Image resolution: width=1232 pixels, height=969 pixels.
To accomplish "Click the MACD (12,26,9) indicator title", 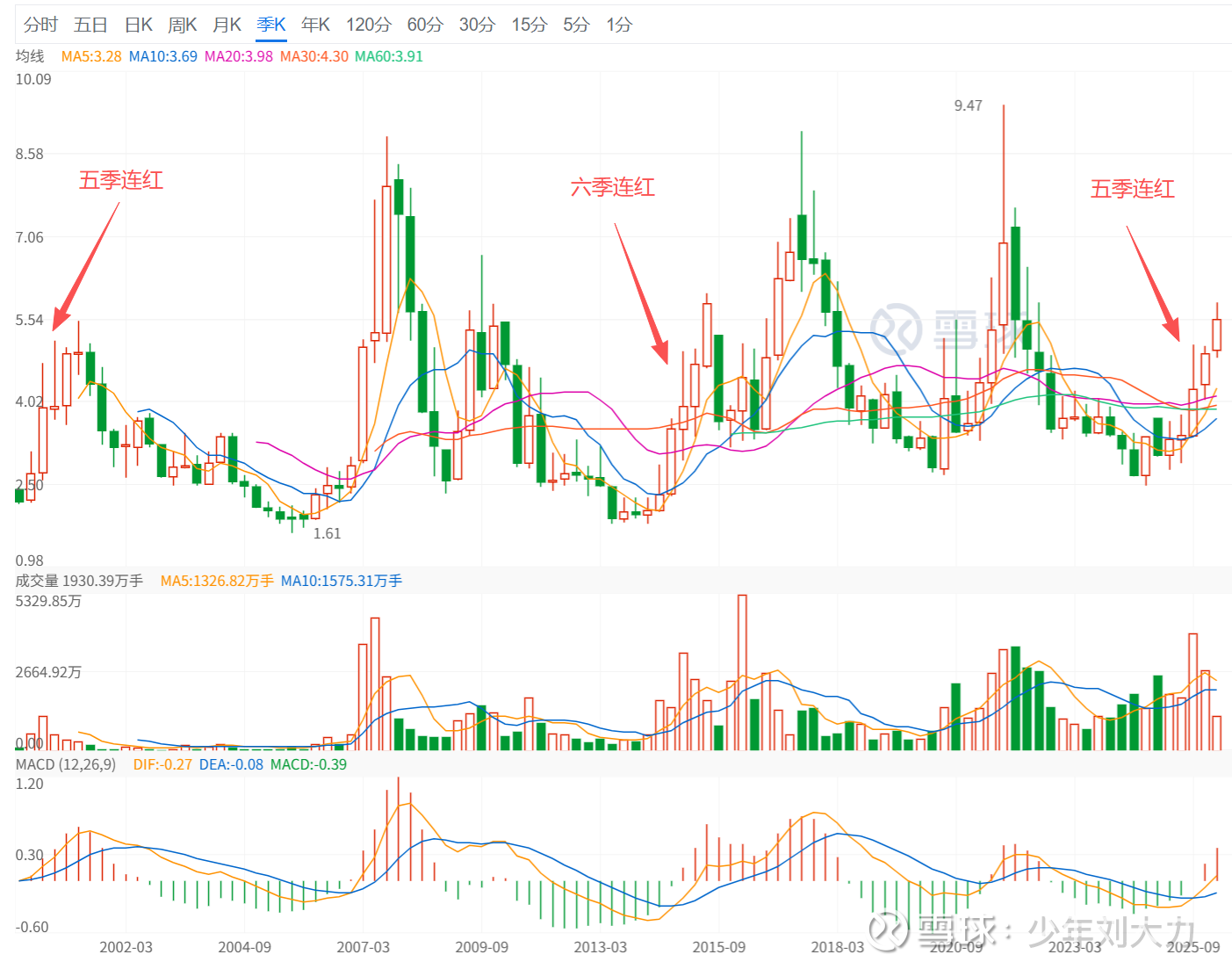I will point(66,764).
